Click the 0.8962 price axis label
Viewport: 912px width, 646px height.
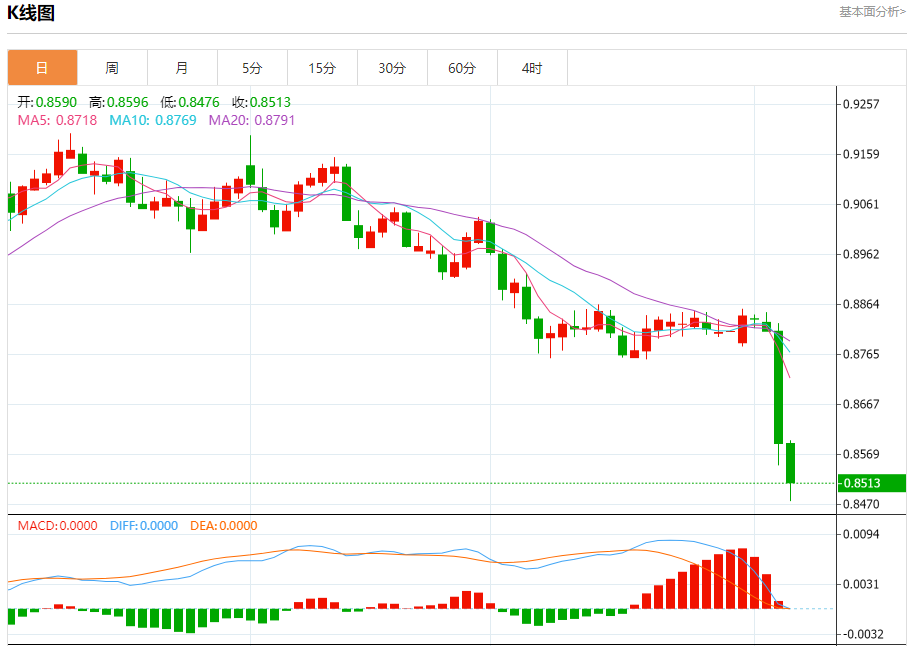tap(861, 254)
